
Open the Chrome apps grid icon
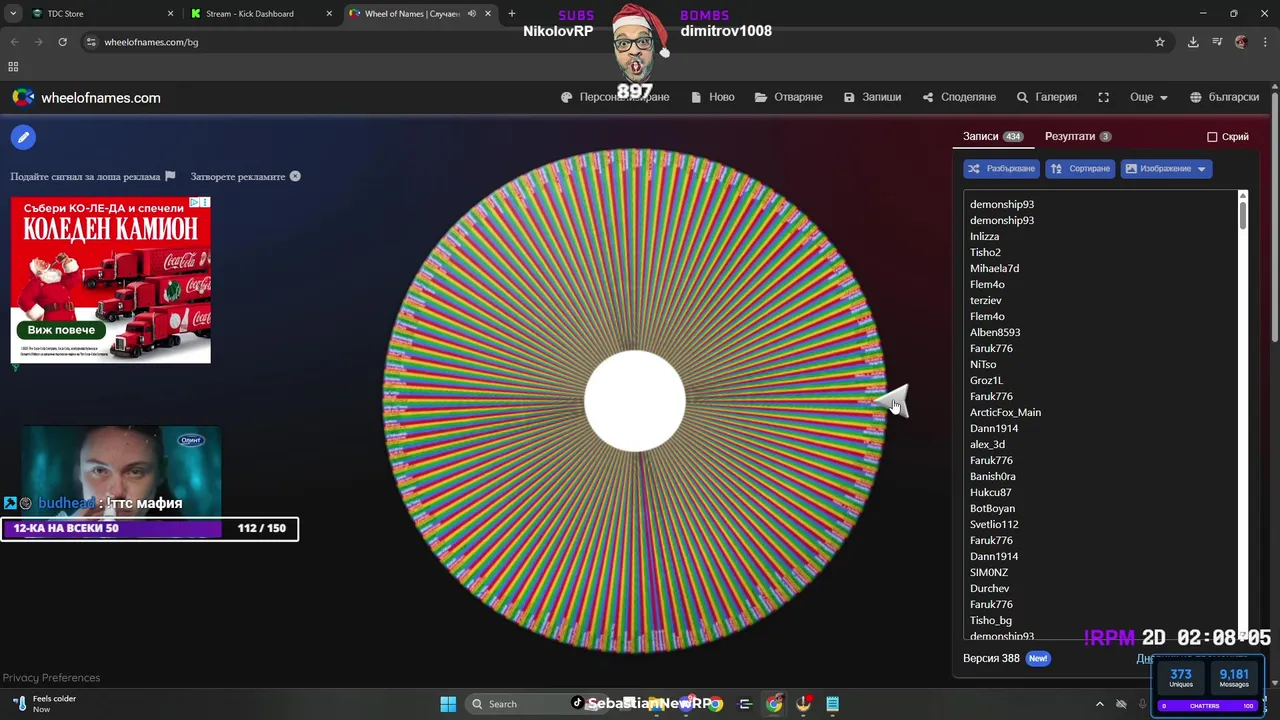pos(13,67)
